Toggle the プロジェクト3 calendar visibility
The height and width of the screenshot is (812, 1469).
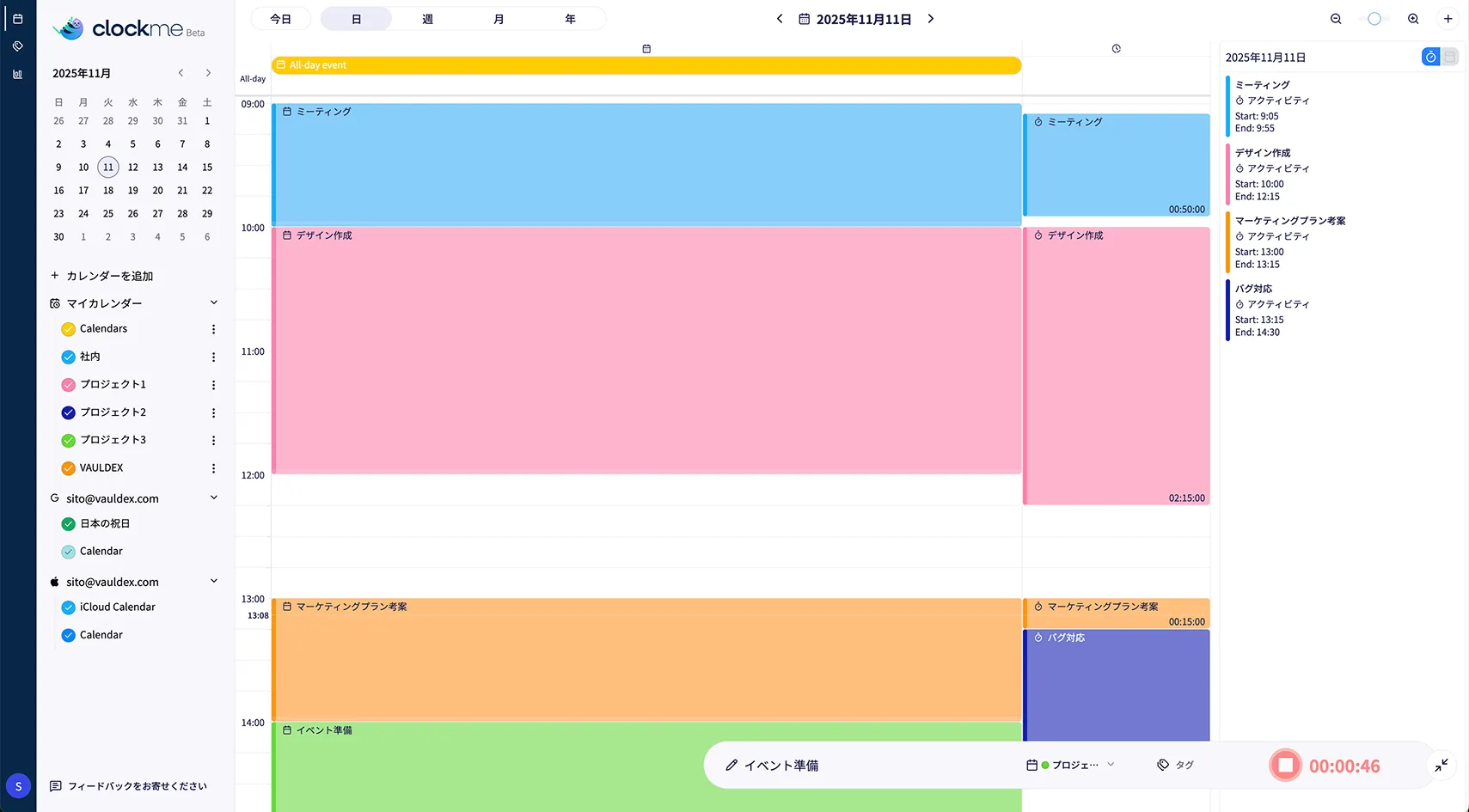click(x=69, y=440)
